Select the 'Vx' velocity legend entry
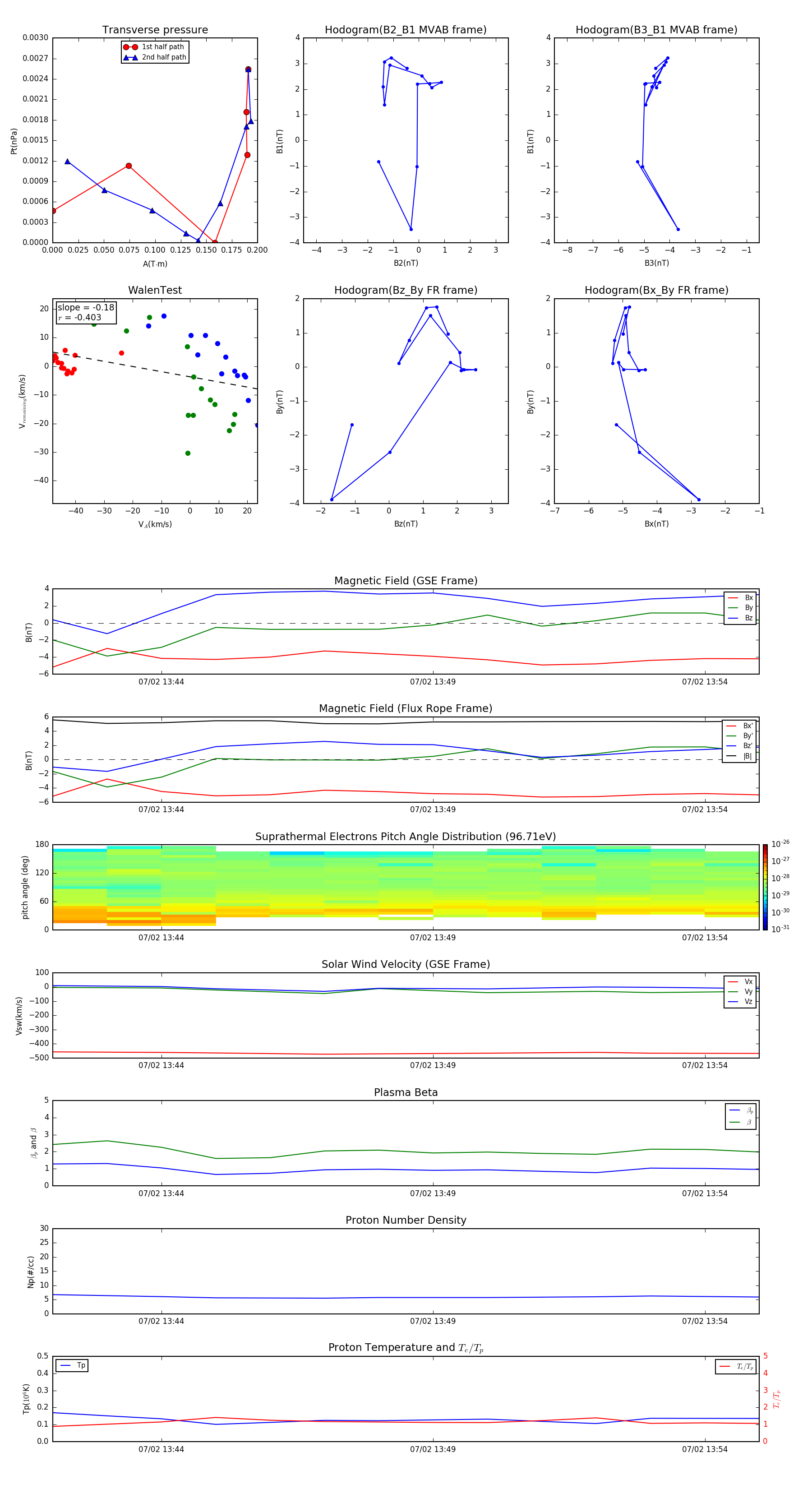The width and height of the screenshot is (812, 1489). (x=740, y=981)
